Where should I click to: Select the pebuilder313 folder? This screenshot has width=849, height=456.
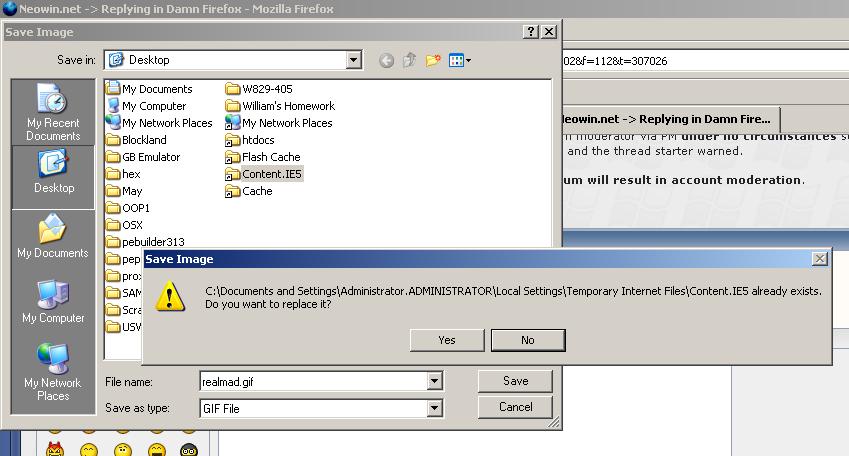click(x=146, y=242)
